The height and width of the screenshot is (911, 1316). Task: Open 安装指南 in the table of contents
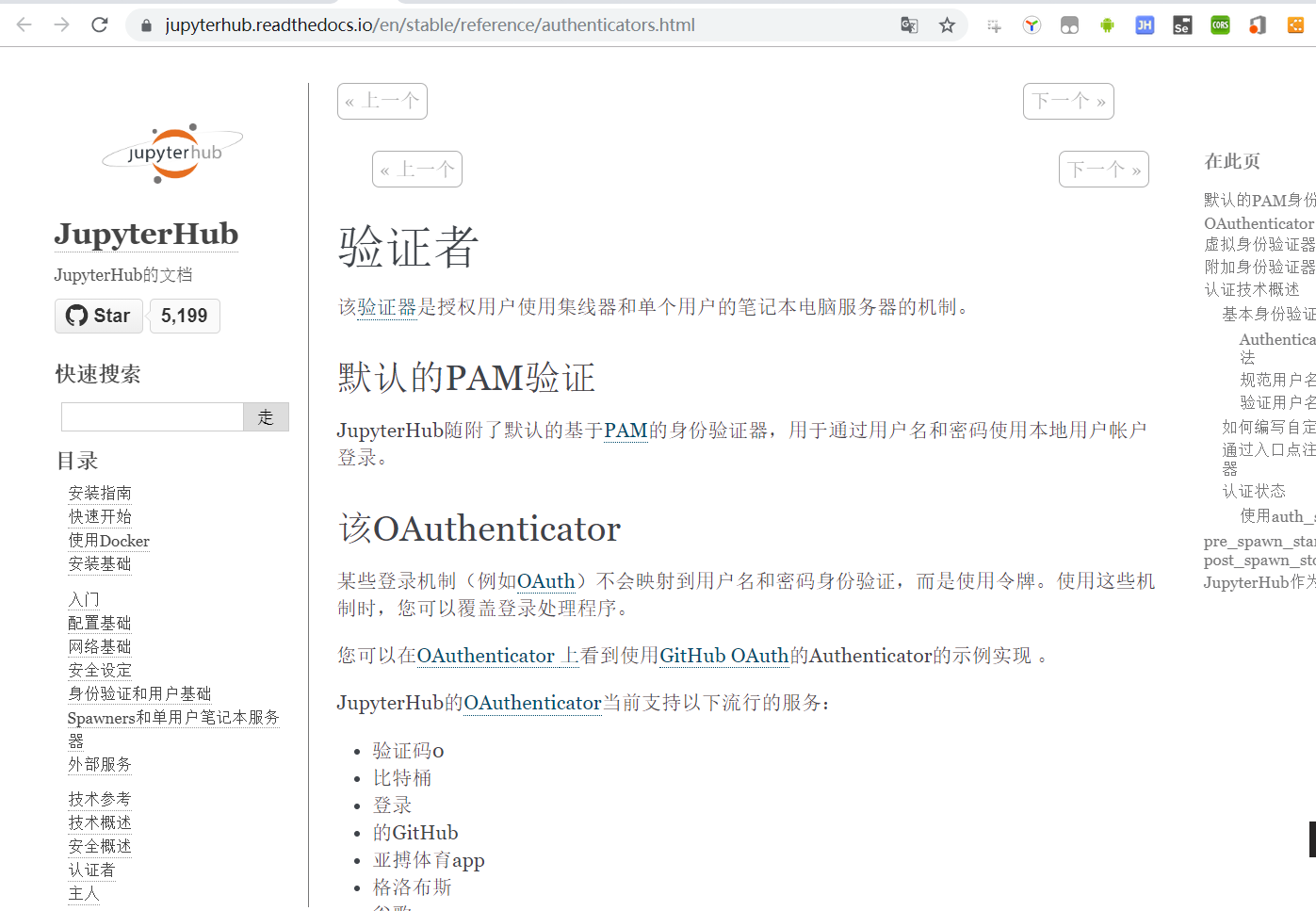(100, 493)
